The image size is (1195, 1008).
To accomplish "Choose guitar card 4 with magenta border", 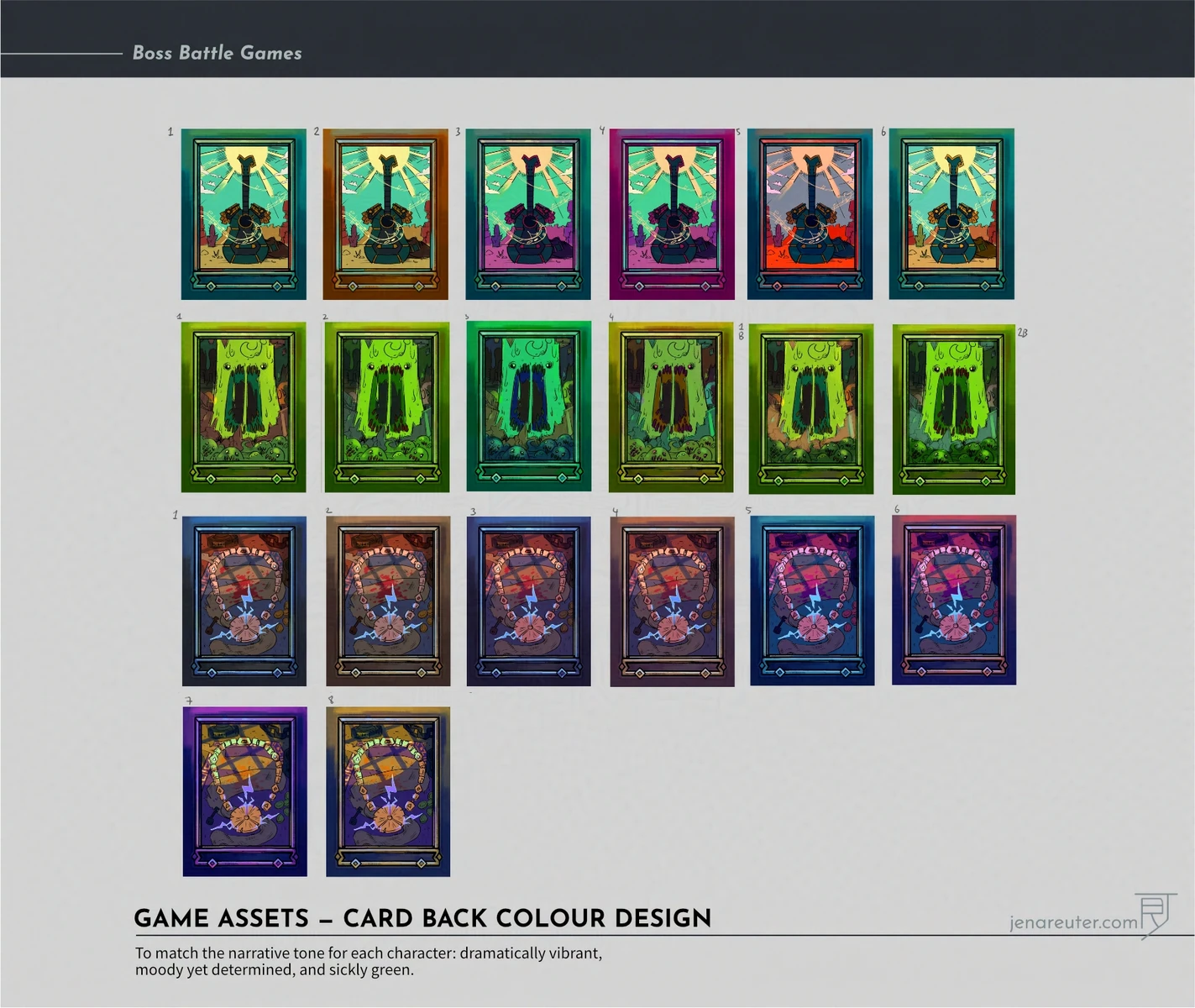I will point(671,214).
